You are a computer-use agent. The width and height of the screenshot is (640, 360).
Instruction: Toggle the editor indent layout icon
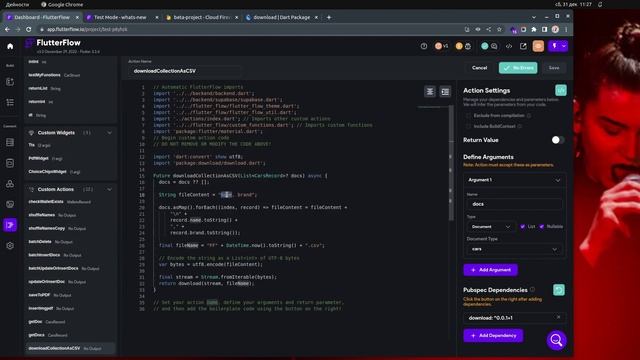pos(445,92)
